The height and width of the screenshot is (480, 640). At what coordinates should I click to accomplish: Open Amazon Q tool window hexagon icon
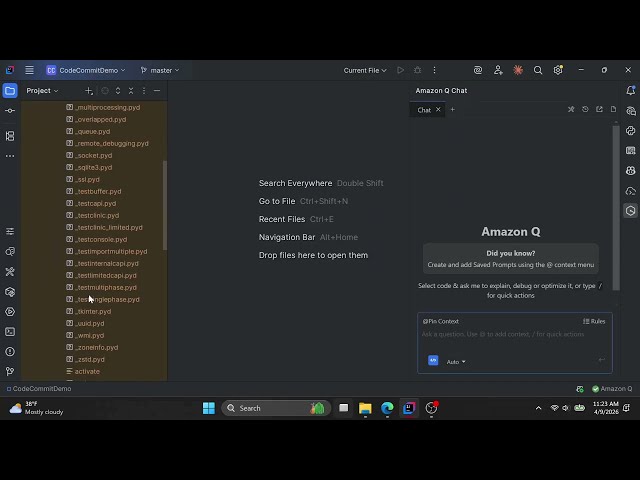pyautogui.click(x=631, y=211)
